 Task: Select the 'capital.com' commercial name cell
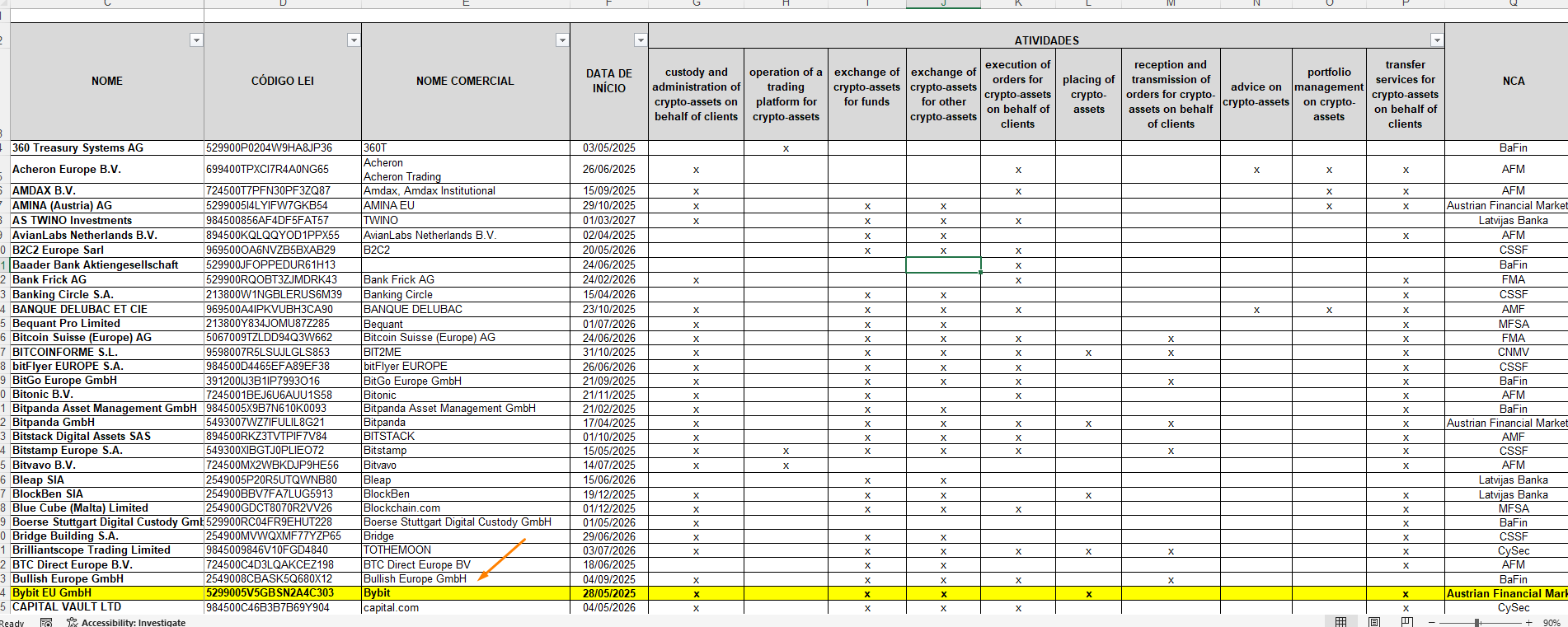465,607
